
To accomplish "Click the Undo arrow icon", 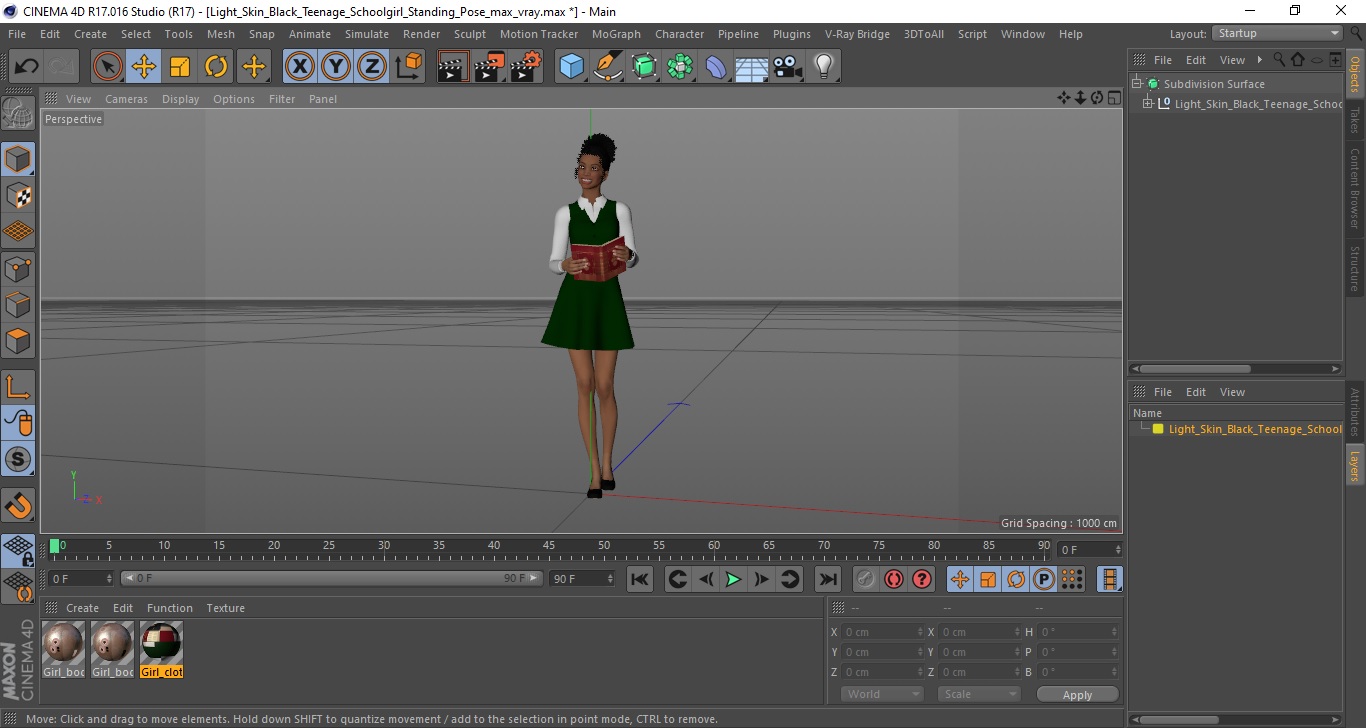I will 26,67.
